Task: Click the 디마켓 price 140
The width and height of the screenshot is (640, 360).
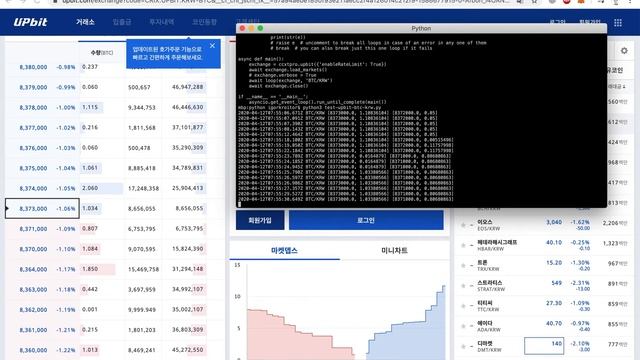Action: 544,346
